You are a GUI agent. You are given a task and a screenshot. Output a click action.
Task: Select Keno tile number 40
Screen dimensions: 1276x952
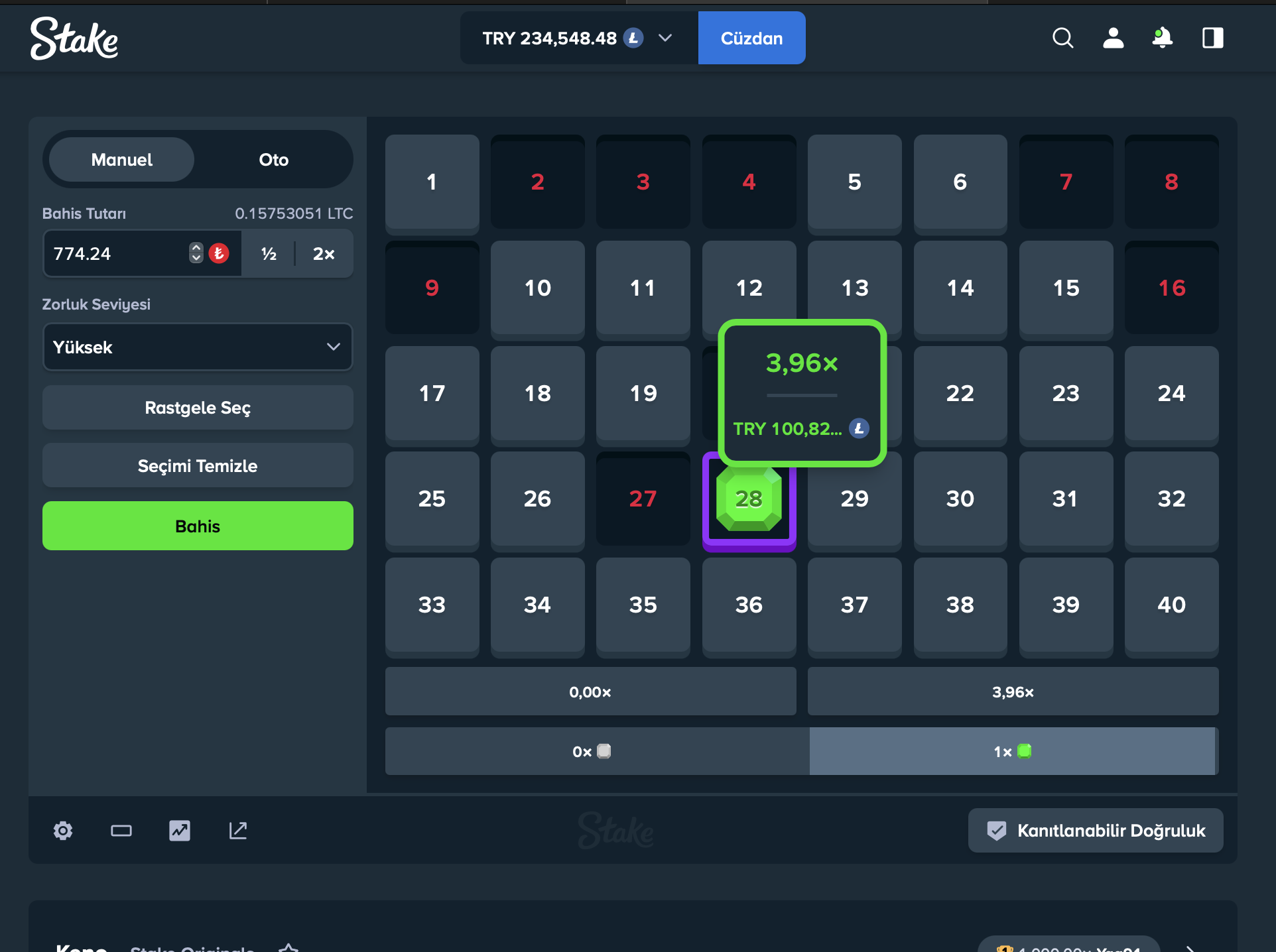coord(1171,605)
